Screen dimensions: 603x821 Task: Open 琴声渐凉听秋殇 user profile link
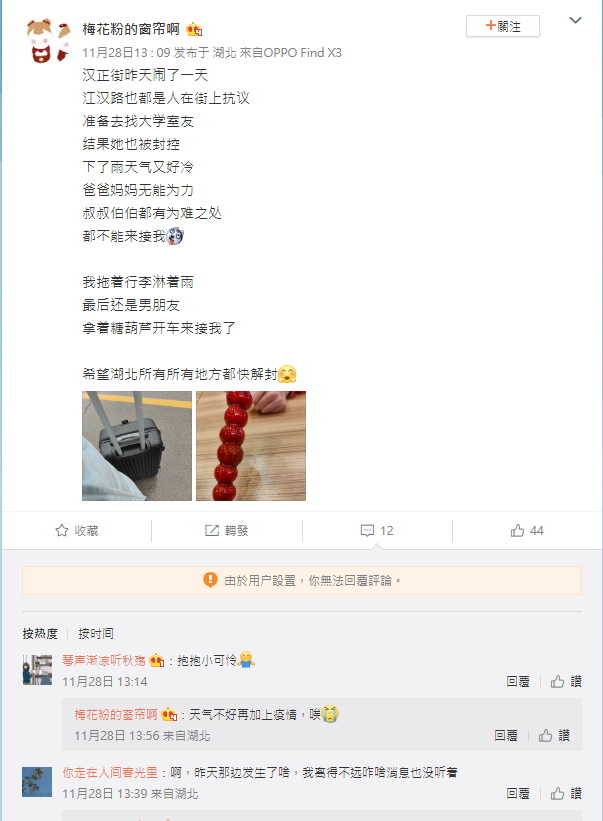pyautogui.click(x=104, y=660)
